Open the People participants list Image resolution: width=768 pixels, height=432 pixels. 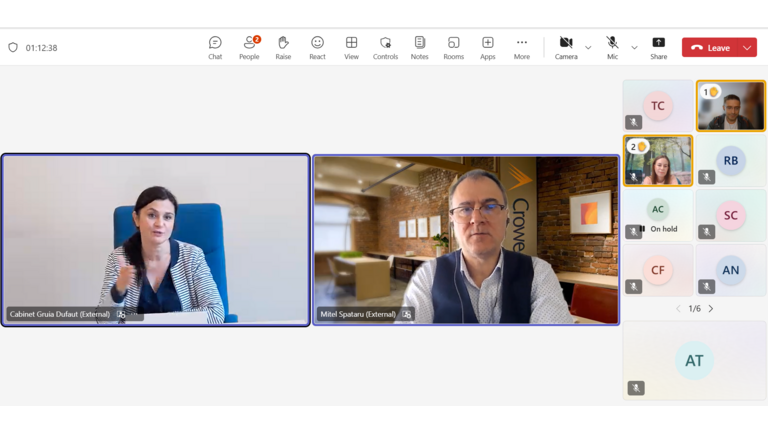(x=249, y=47)
